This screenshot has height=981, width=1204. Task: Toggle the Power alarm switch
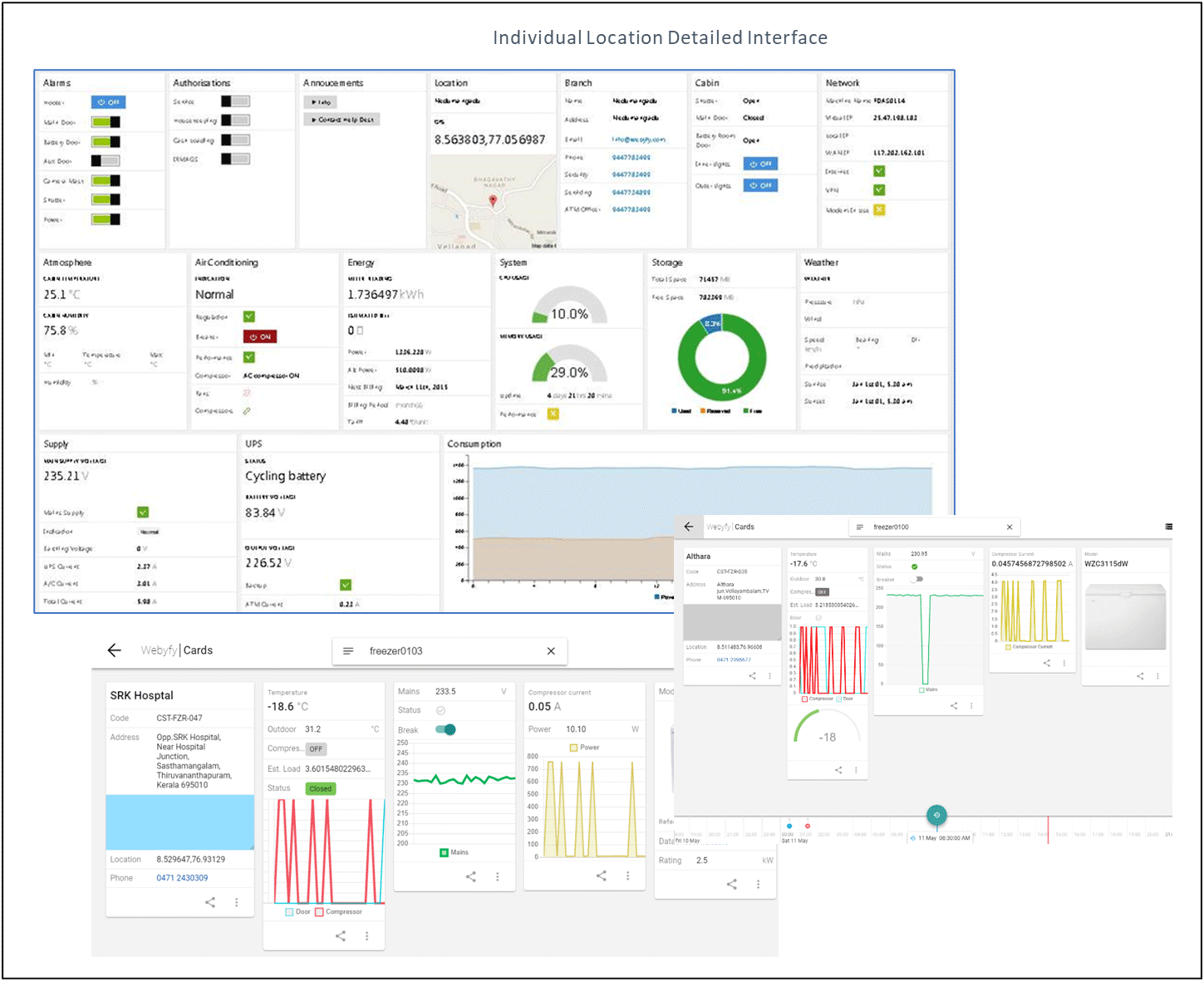106,219
